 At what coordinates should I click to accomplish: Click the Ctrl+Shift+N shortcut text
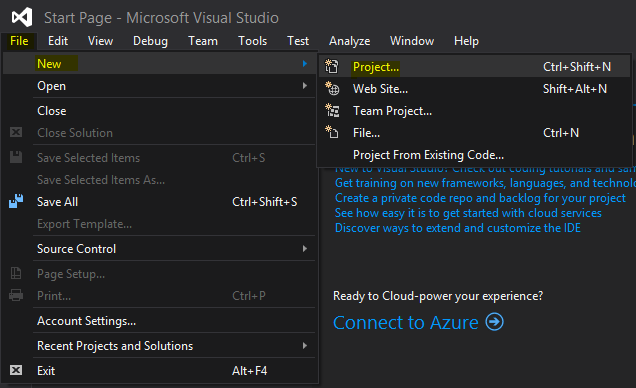point(577,66)
